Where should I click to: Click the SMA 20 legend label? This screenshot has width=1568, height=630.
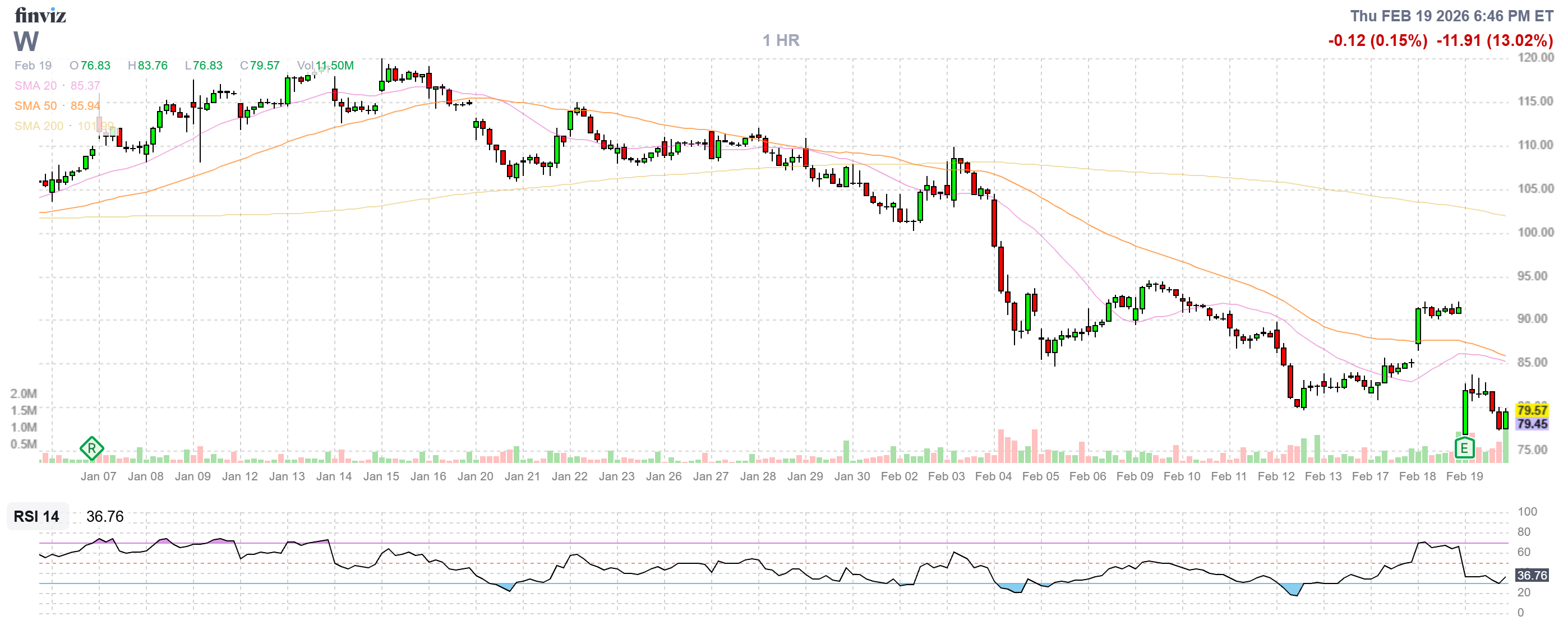(35, 86)
